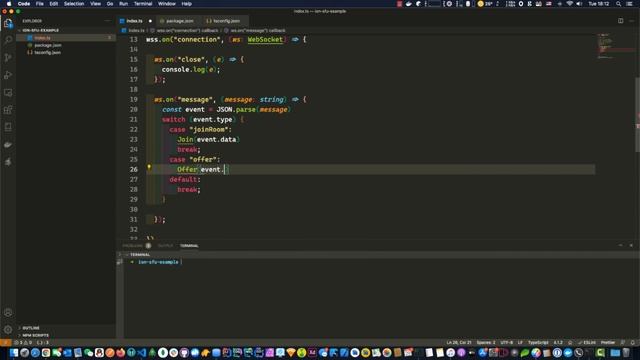Screen dimensions: 640x360
Task: Open Run and Debug view
Action: tap(8, 75)
